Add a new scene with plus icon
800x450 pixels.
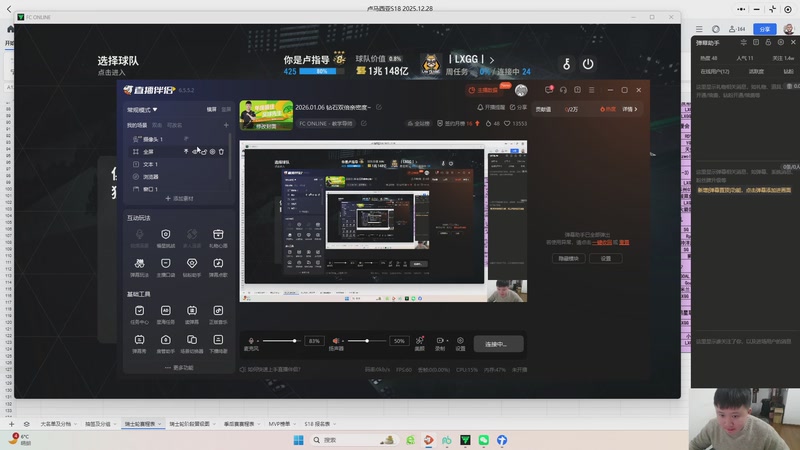[226, 125]
